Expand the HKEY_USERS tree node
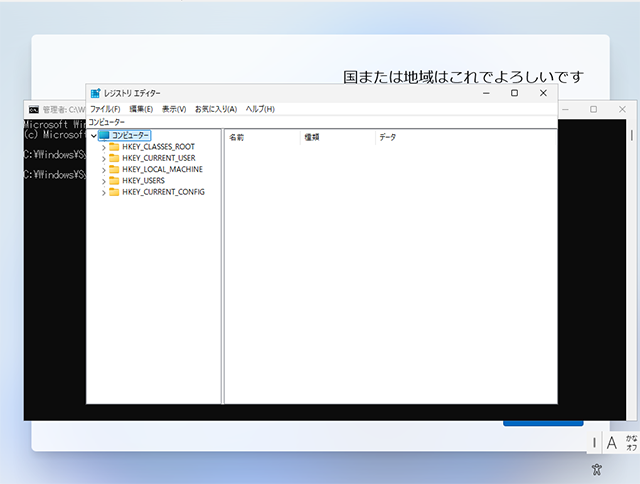 (x=103, y=181)
